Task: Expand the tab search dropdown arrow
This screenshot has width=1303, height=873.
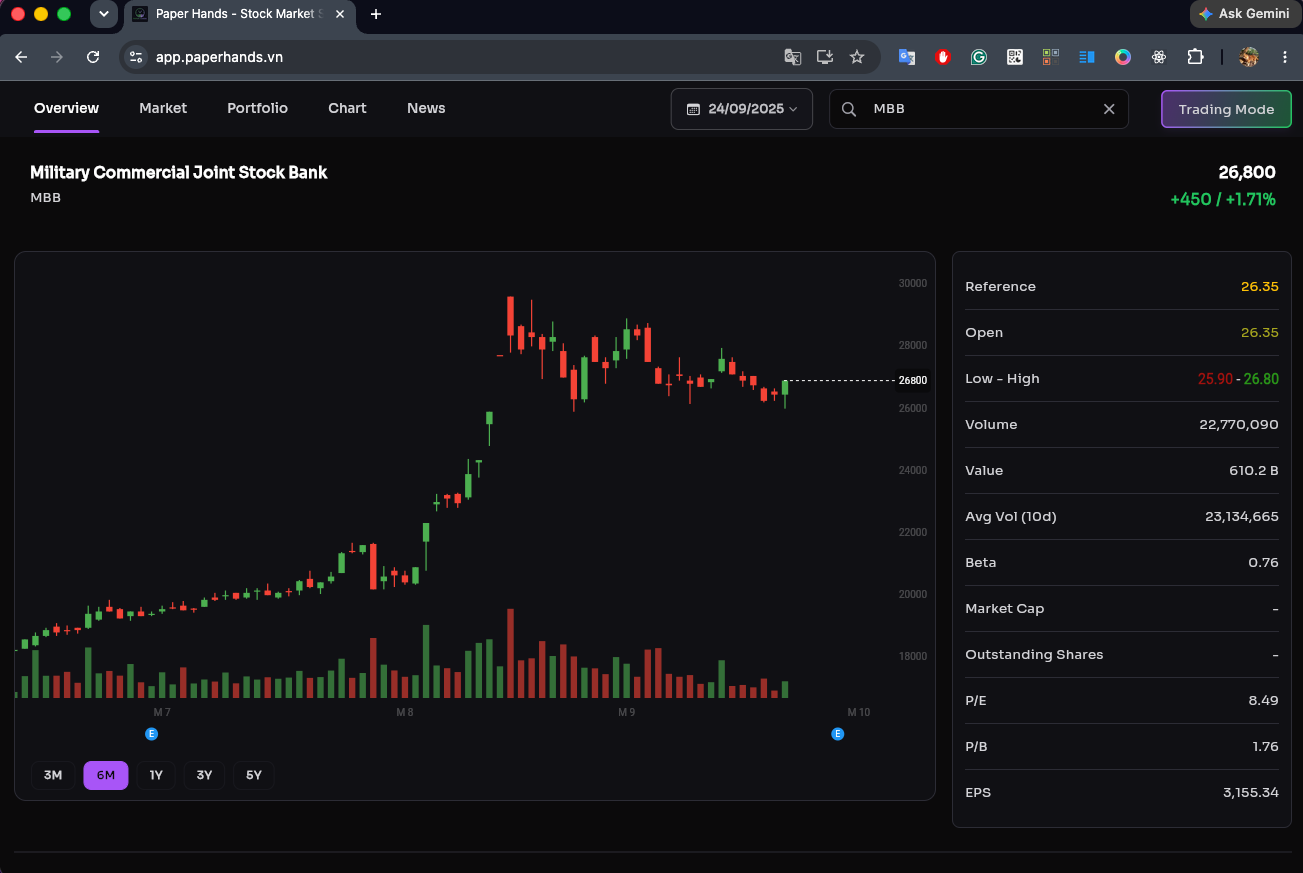Action: tap(103, 14)
